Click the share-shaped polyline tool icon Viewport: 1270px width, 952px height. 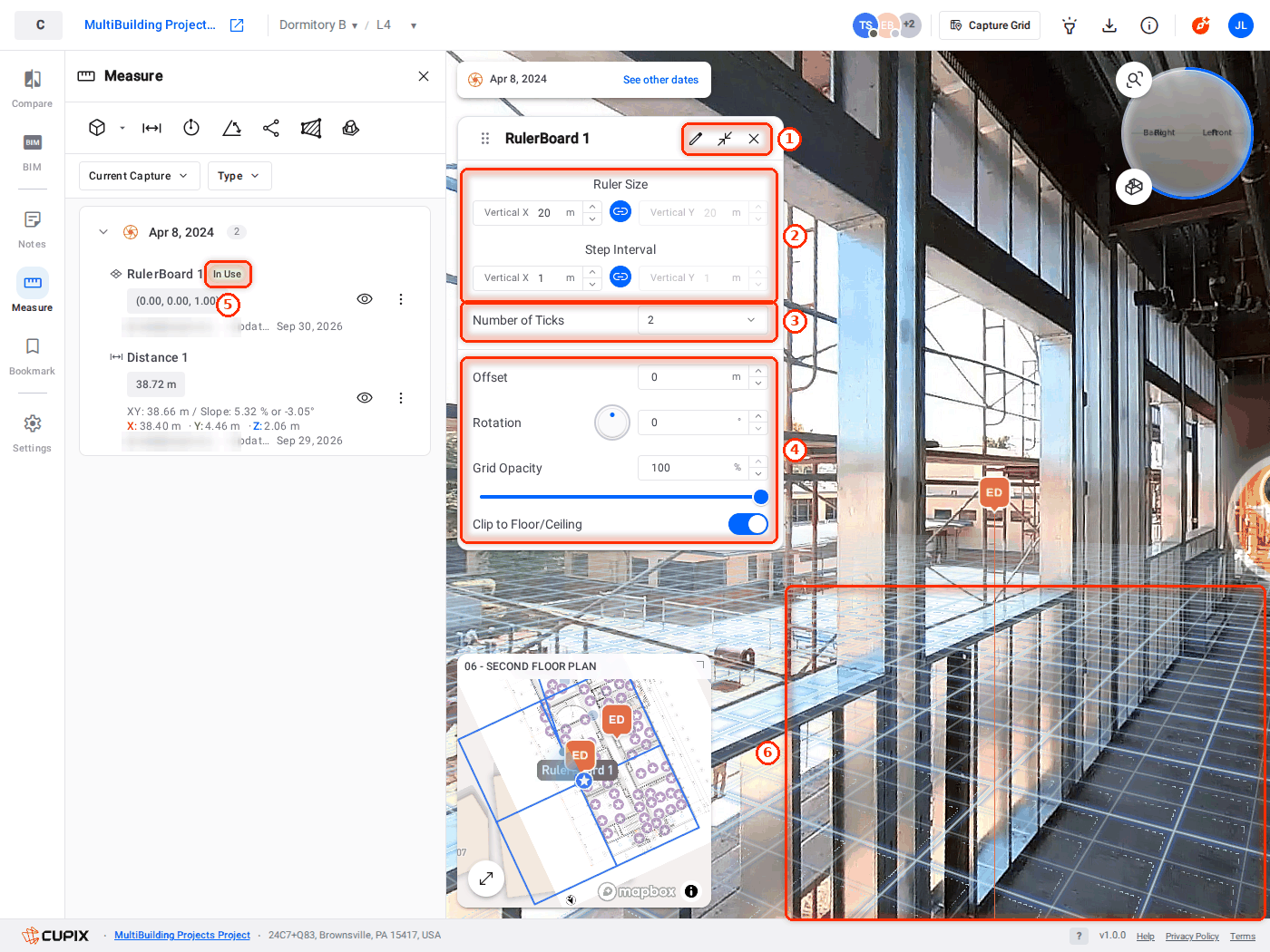tap(271, 128)
